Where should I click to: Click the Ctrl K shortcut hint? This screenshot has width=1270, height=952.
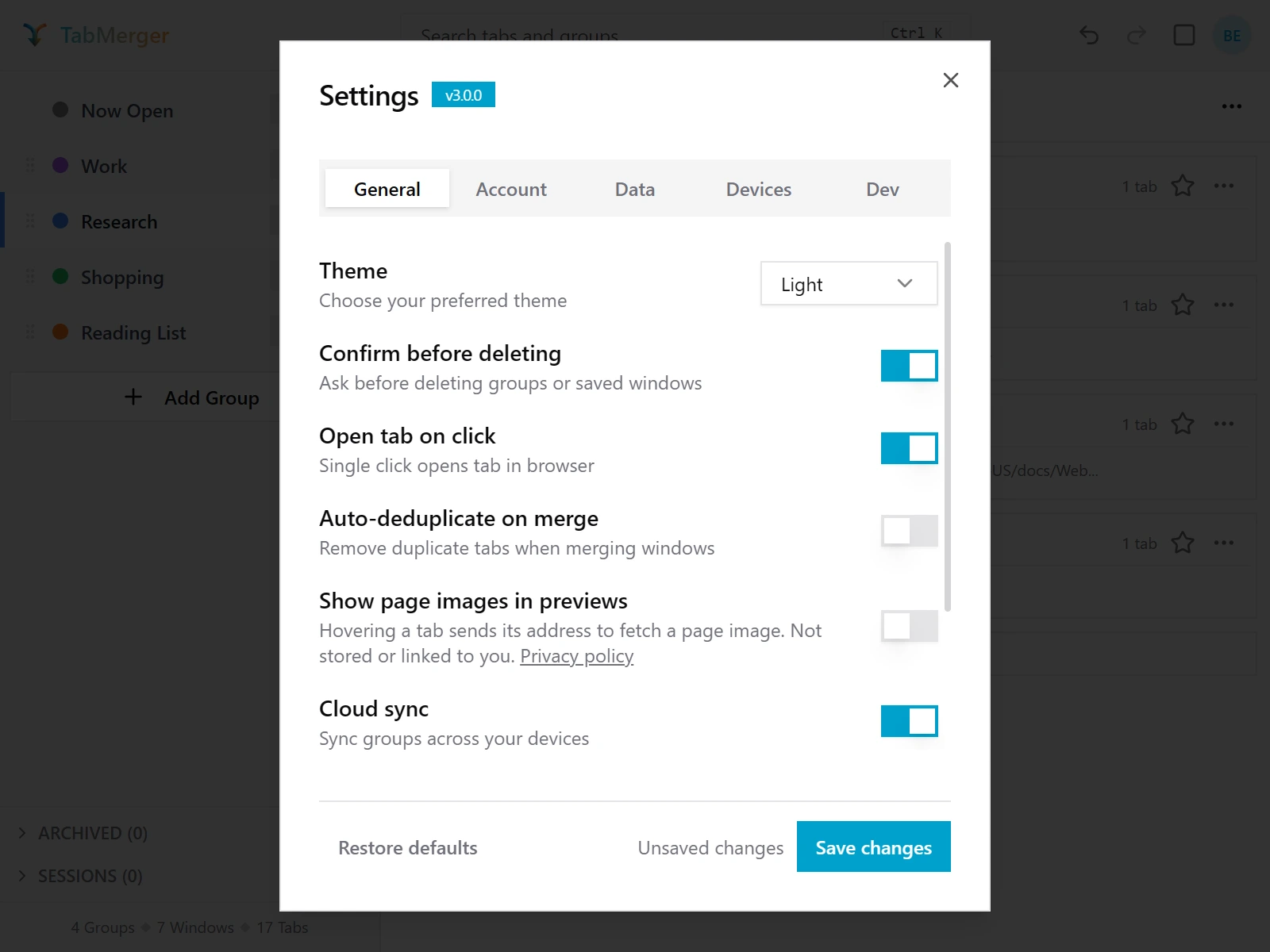coord(916,33)
